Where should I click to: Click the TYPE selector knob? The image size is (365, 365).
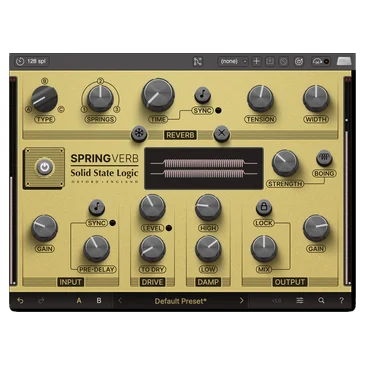pyautogui.click(x=44, y=99)
